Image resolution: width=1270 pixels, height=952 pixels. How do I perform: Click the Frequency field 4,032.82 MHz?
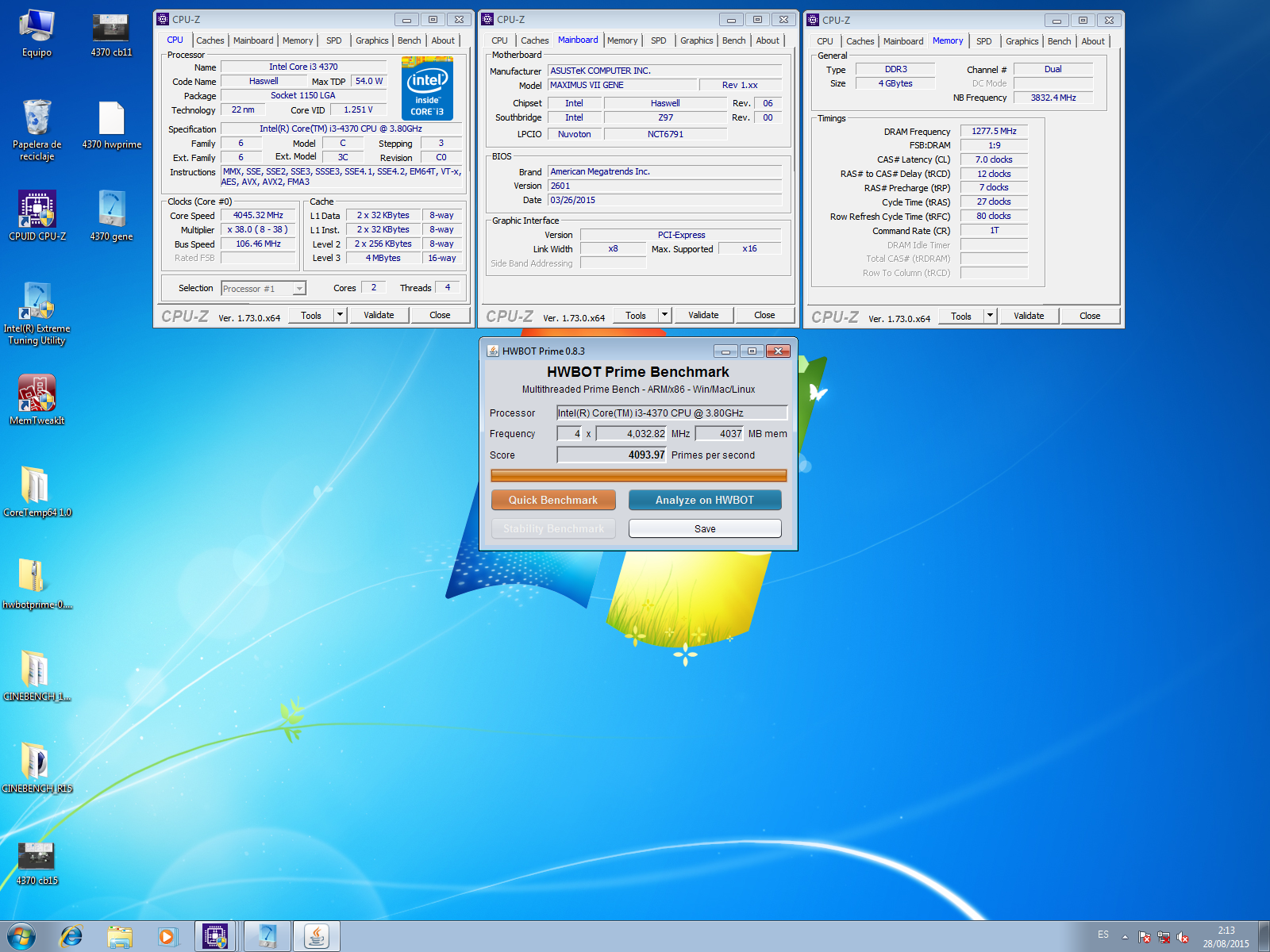click(632, 433)
